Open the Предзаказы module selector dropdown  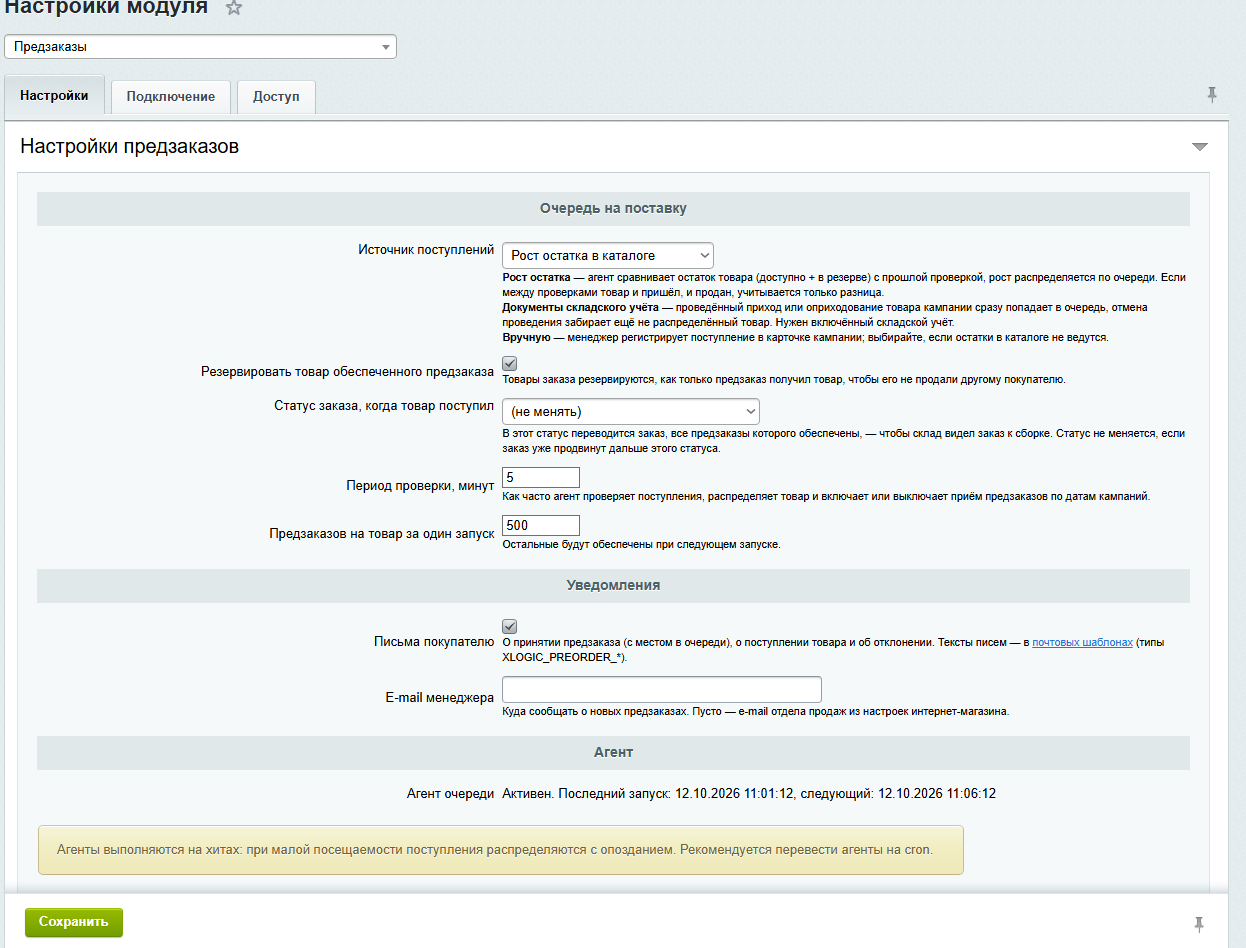(x=201, y=47)
